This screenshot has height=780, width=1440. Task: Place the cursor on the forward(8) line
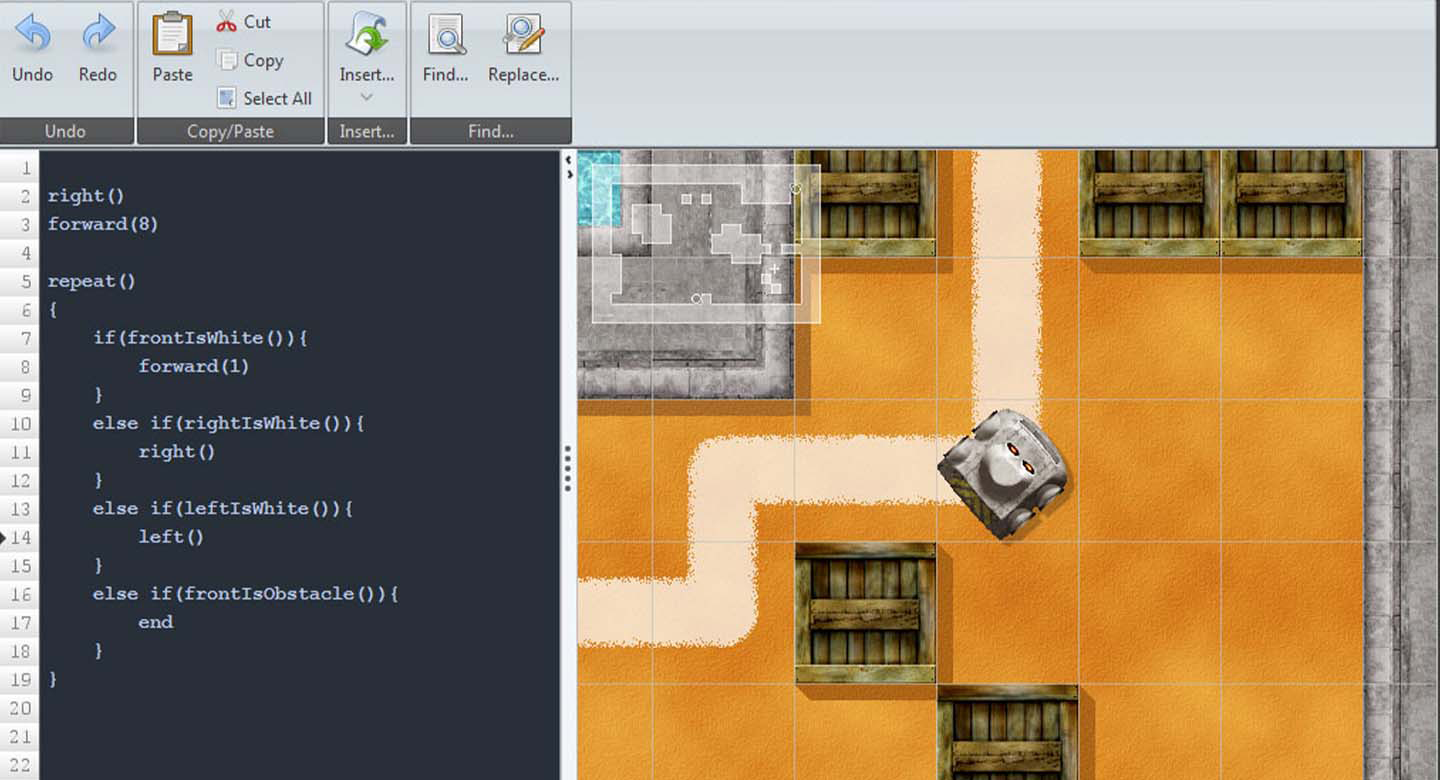pos(103,224)
